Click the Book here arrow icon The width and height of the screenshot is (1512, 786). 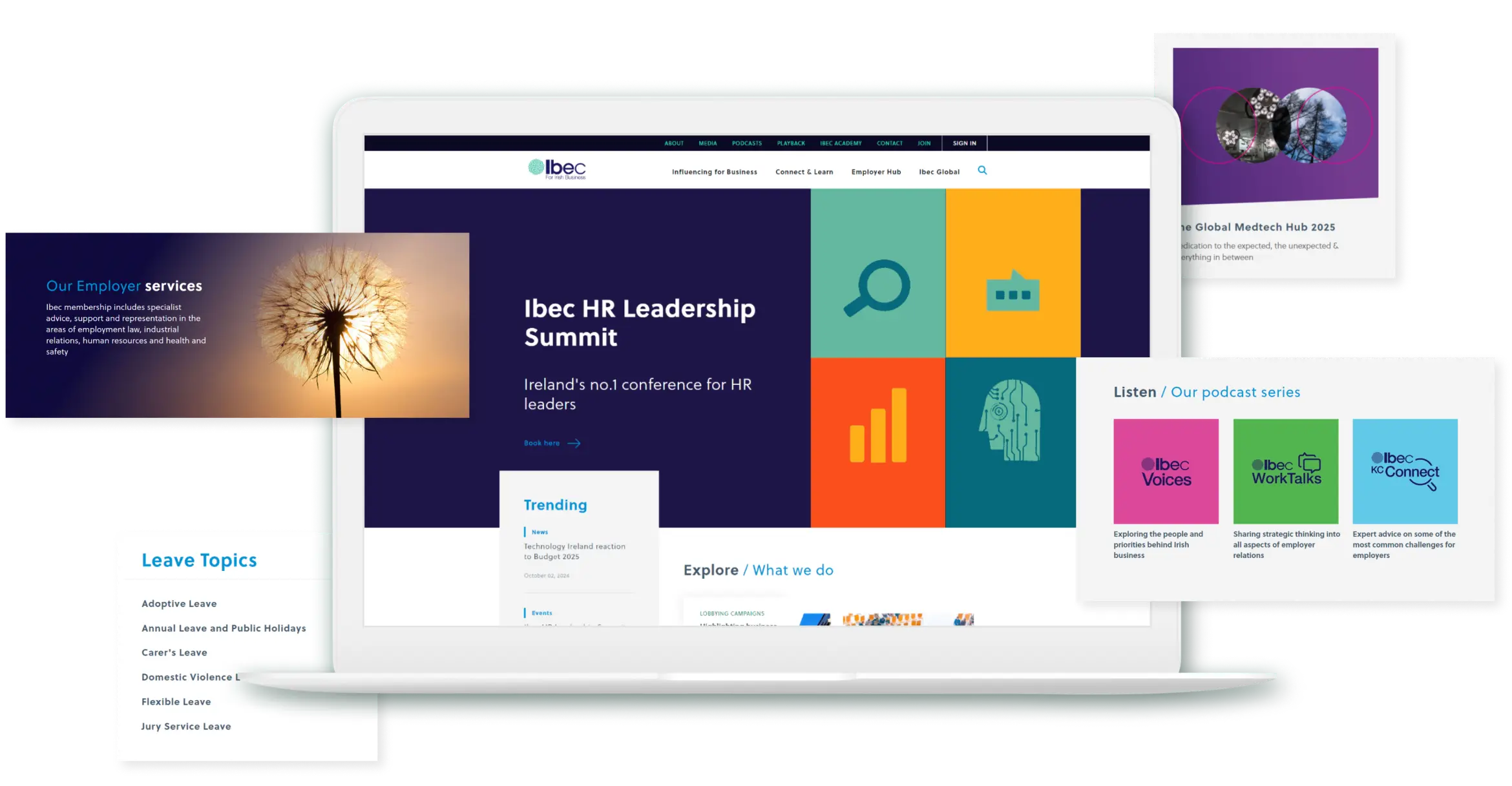pyautogui.click(x=574, y=444)
